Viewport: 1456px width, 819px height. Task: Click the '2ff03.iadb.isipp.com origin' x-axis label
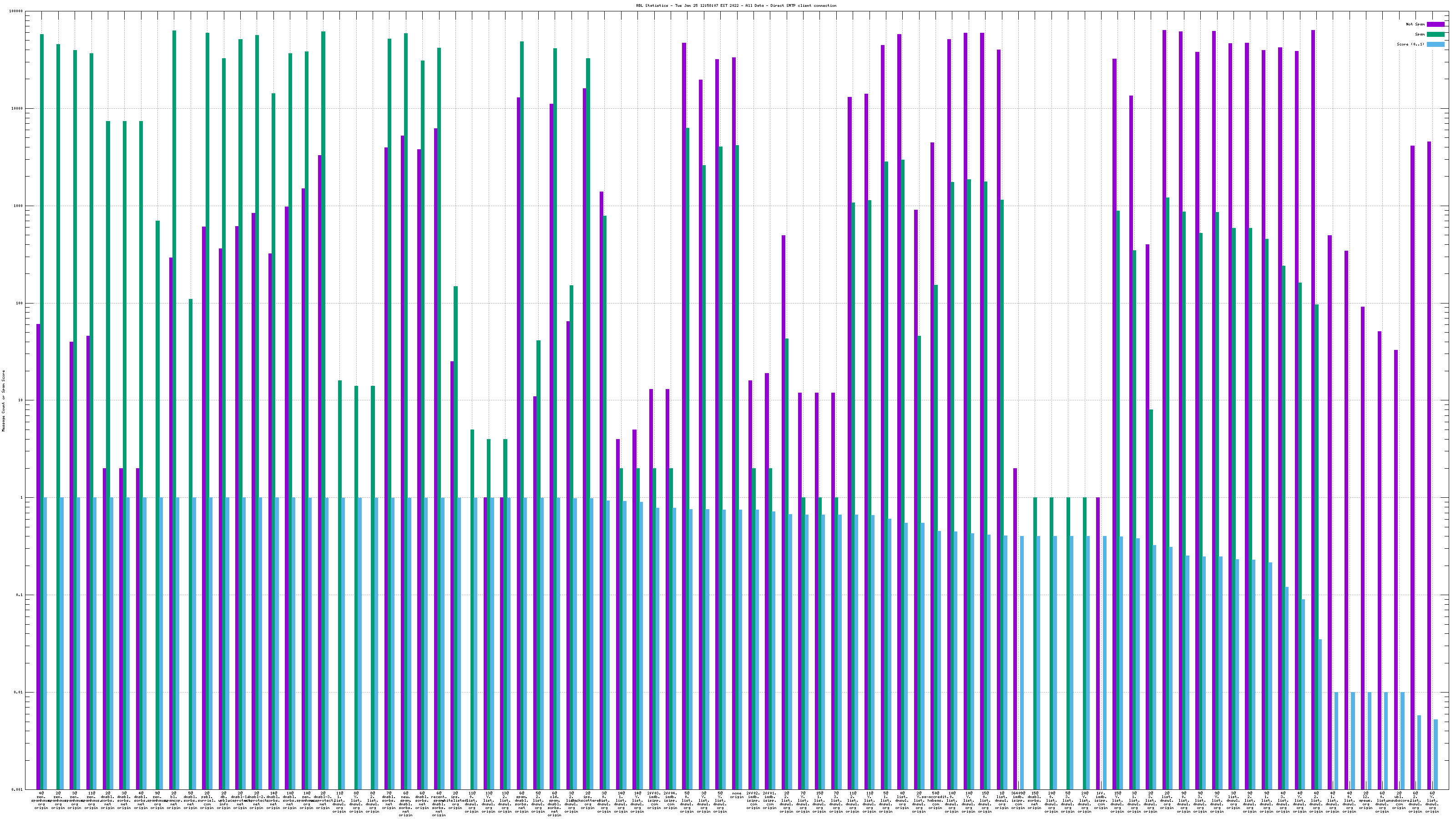tap(654, 800)
